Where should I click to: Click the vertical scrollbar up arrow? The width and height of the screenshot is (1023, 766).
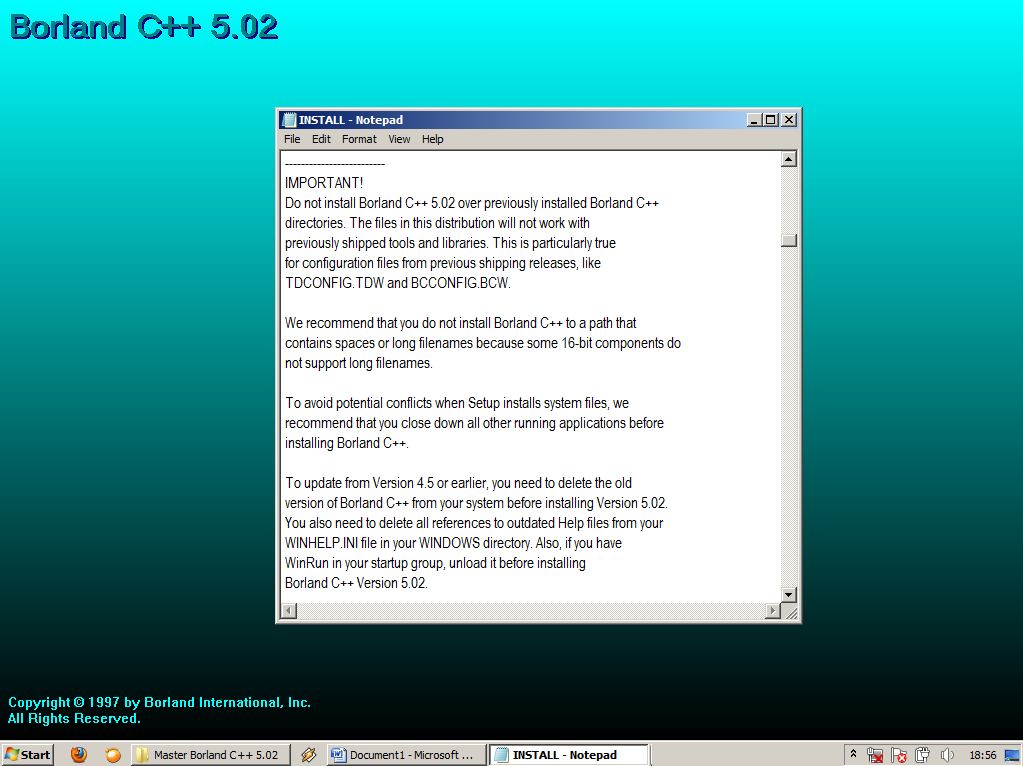pyautogui.click(x=789, y=159)
